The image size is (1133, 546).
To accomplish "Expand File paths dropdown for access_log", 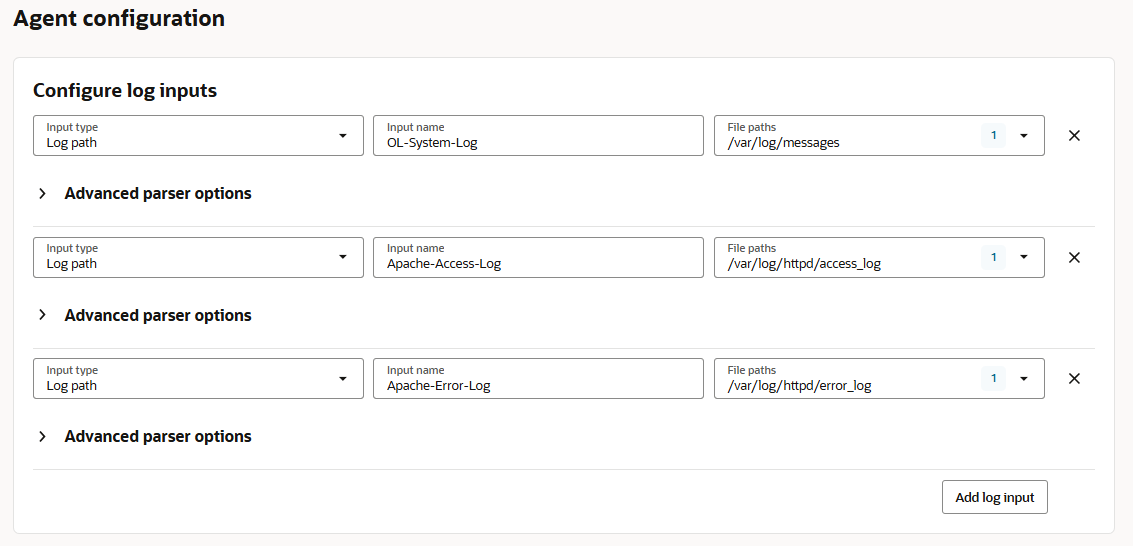I will pyautogui.click(x=1023, y=257).
